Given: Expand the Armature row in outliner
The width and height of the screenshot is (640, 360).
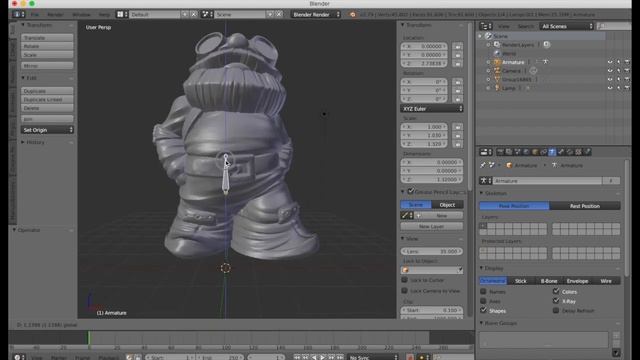Looking at the screenshot, I should pyautogui.click(x=489, y=62).
